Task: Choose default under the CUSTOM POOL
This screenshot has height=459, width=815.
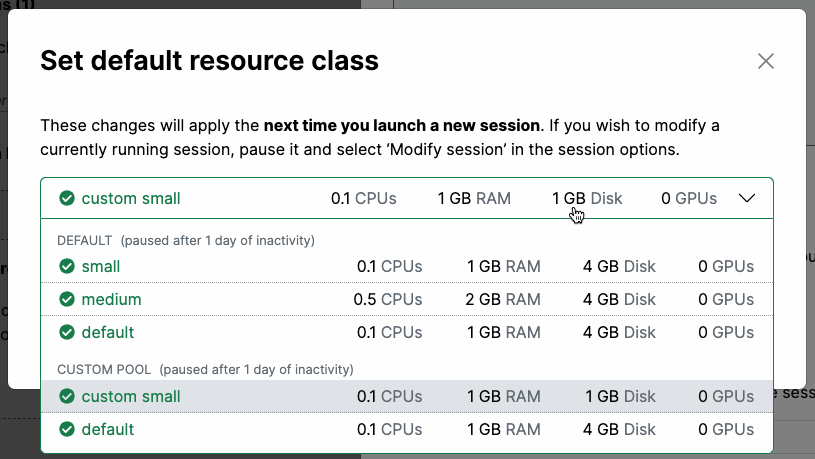Action: click(407, 429)
